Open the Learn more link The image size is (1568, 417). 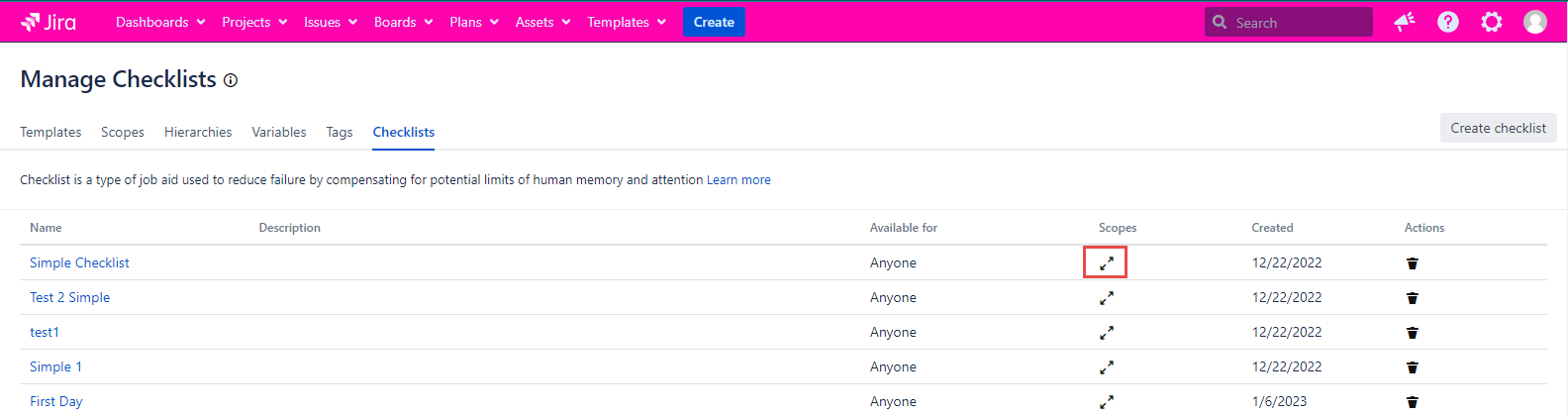738,180
